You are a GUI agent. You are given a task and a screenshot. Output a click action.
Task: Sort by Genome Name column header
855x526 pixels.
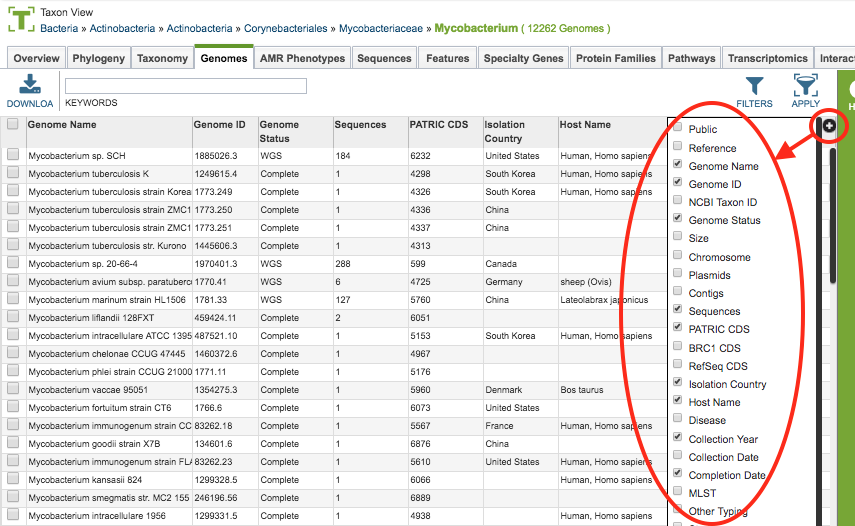click(x=109, y=131)
